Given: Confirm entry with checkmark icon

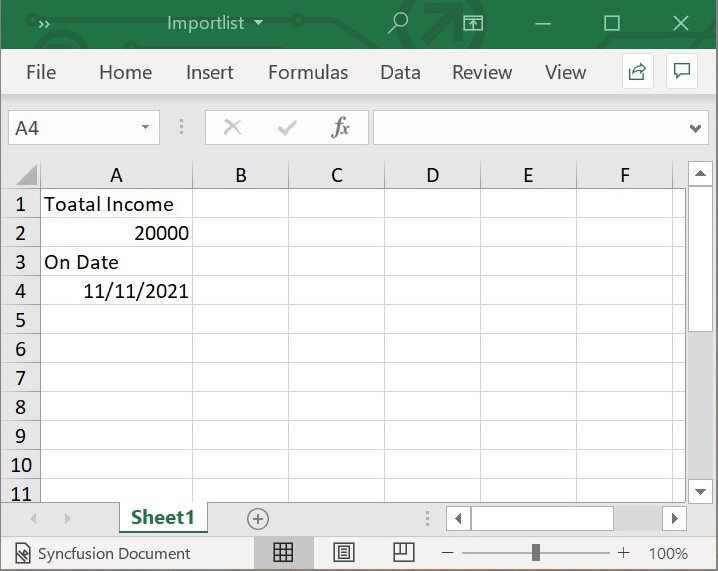Looking at the screenshot, I should click(x=287, y=128).
